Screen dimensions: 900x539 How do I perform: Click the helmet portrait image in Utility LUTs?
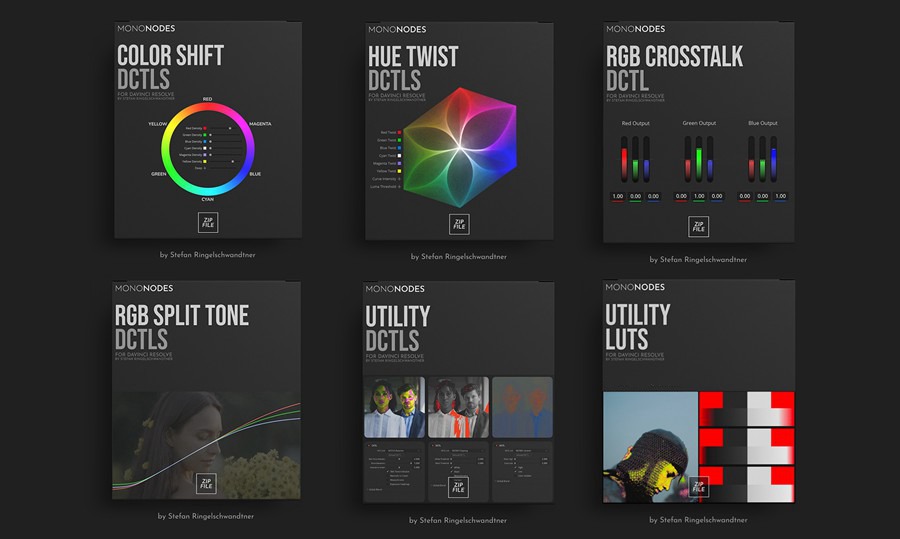[x=650, y=447]
